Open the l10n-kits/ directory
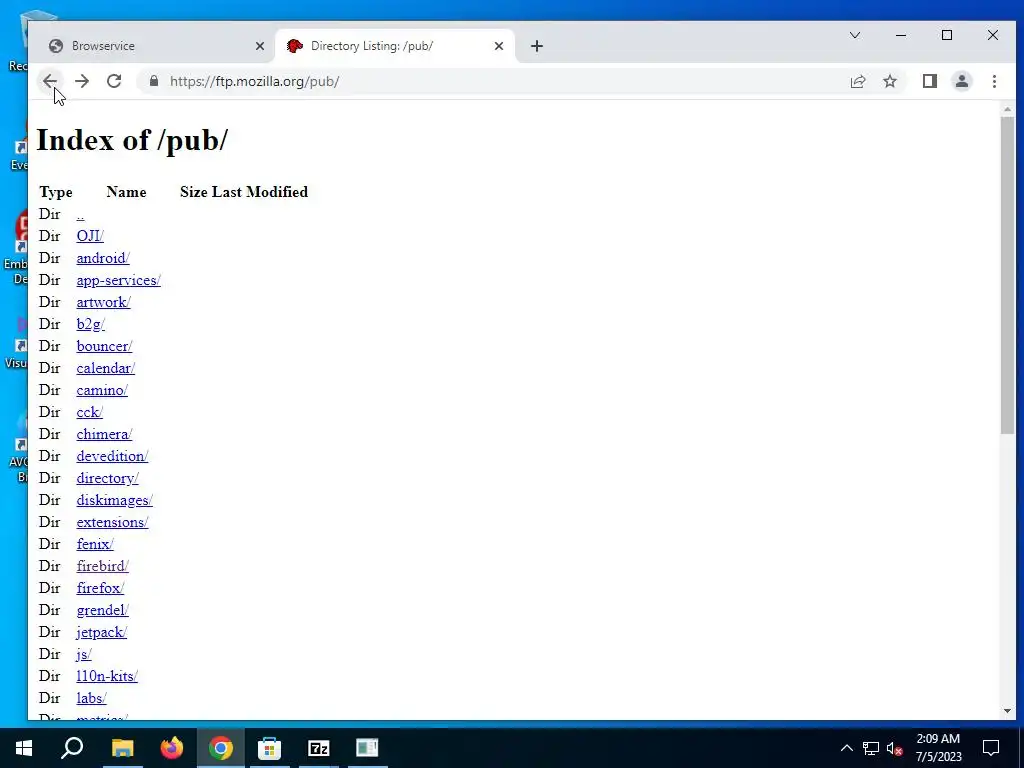The width and height of the screenshot is (1024, 768). coord(107,676)
